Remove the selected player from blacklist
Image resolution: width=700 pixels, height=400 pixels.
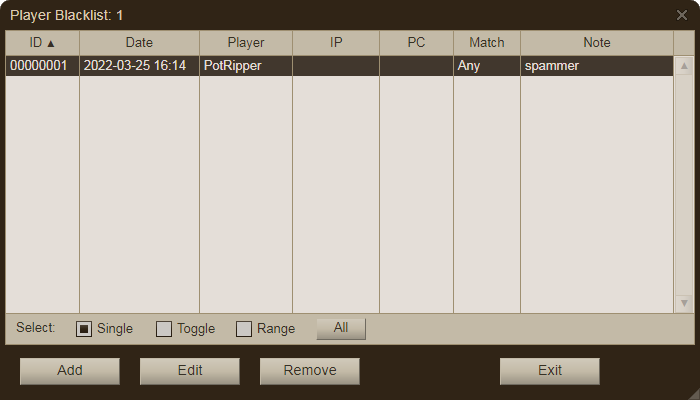pos(309,370)
